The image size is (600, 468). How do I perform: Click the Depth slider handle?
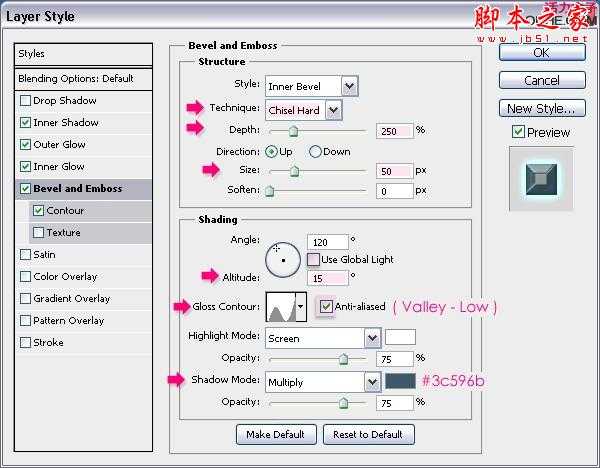(293, 131)
